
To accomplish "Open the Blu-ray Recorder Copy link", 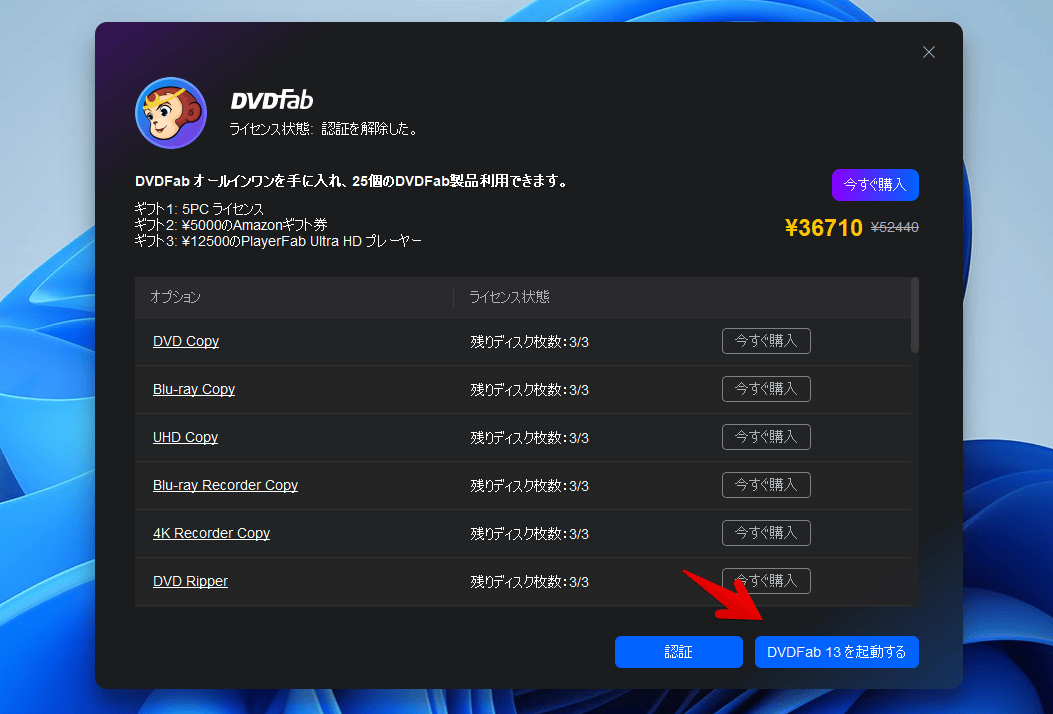I will 226,485.
